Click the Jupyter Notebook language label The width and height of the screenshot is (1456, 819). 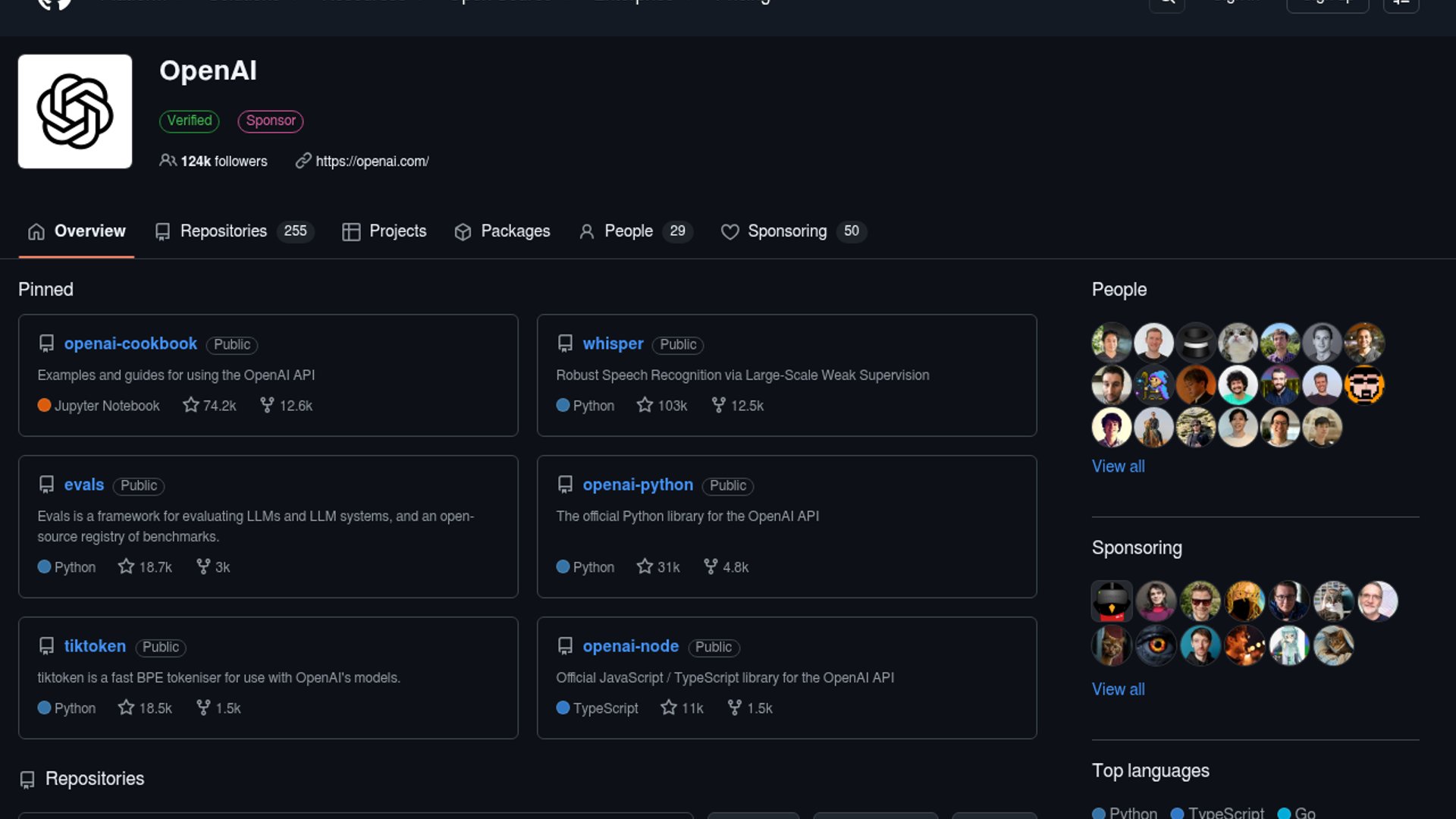(x=107, y=406)
